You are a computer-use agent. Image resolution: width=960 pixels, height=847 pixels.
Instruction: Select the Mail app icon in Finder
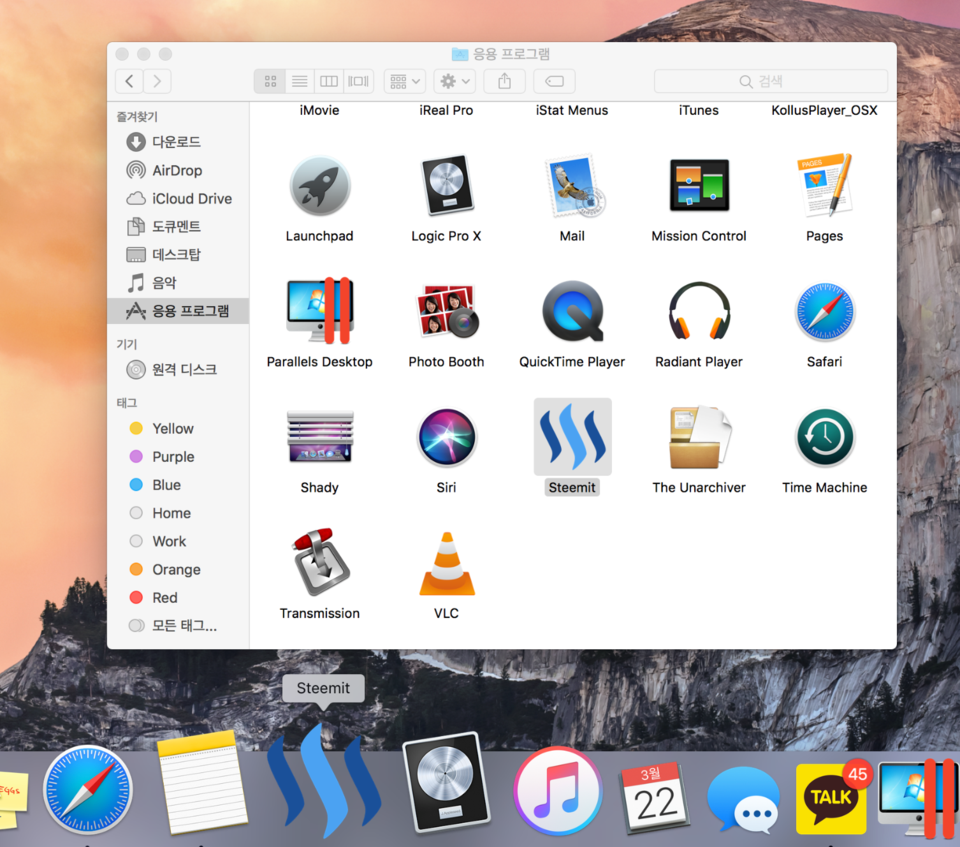click(x=574, y=186)
